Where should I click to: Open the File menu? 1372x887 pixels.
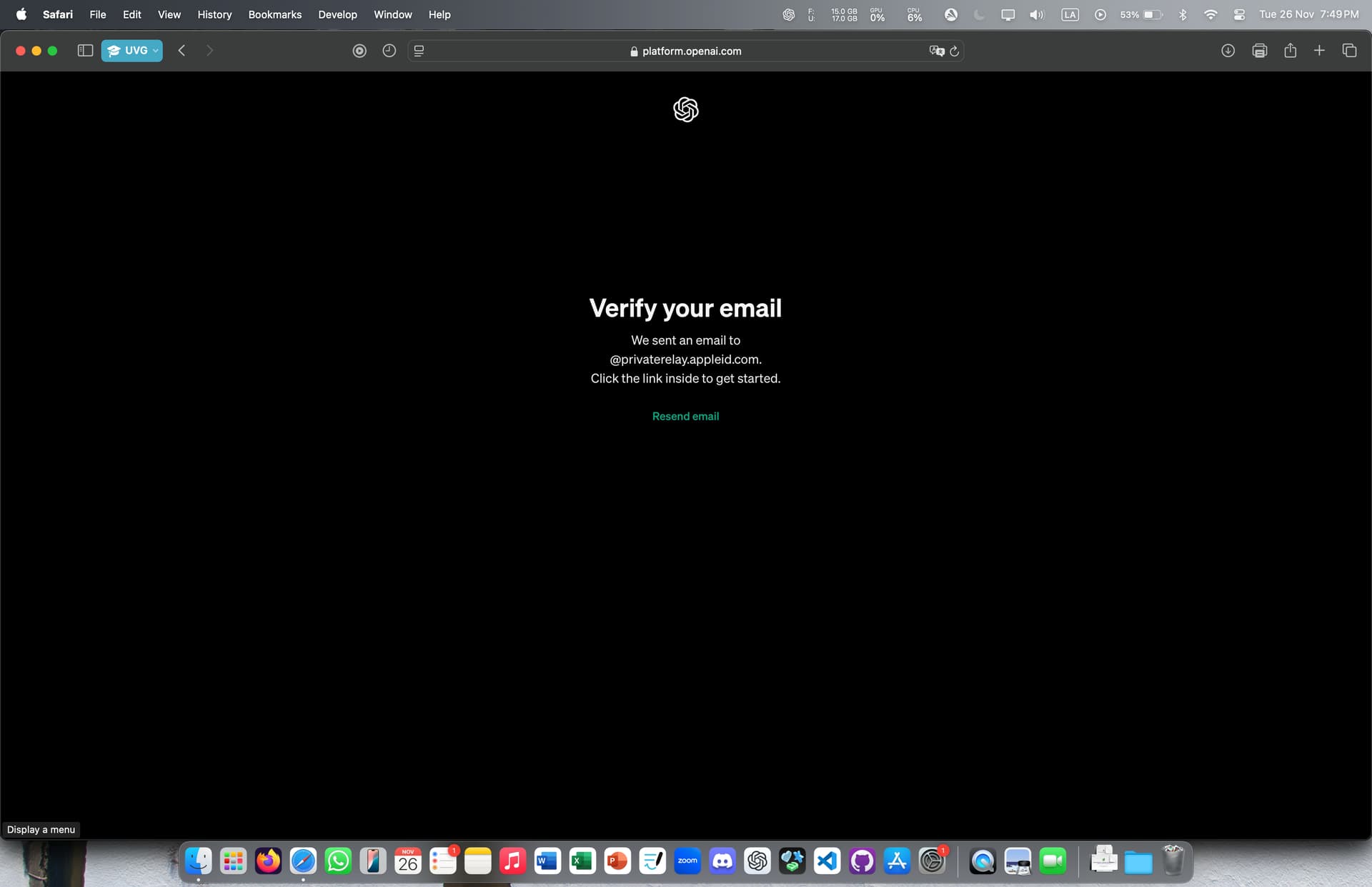point(98,14)
